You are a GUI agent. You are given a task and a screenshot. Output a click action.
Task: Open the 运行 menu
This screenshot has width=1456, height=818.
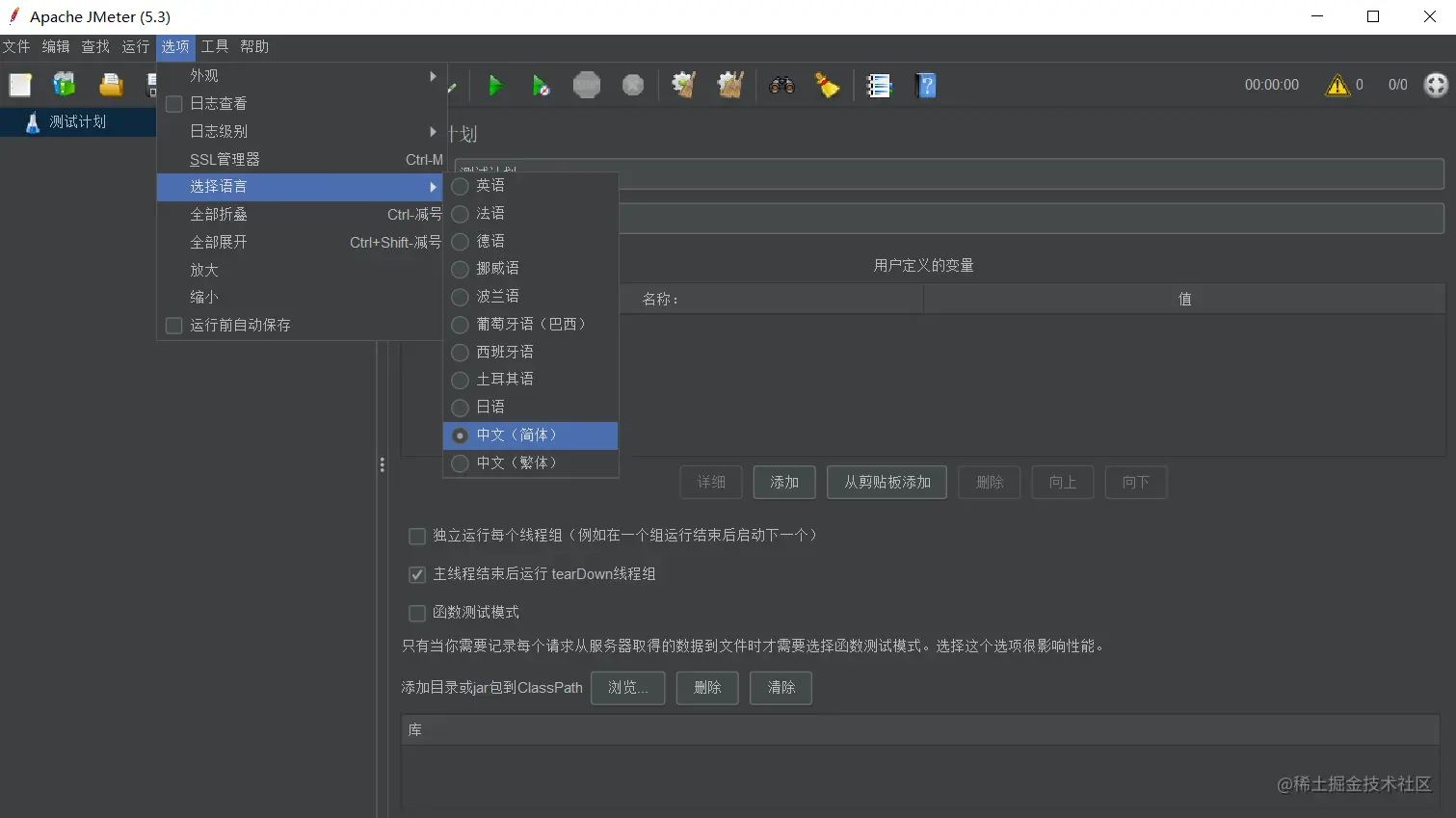click(x=136, y=46)
